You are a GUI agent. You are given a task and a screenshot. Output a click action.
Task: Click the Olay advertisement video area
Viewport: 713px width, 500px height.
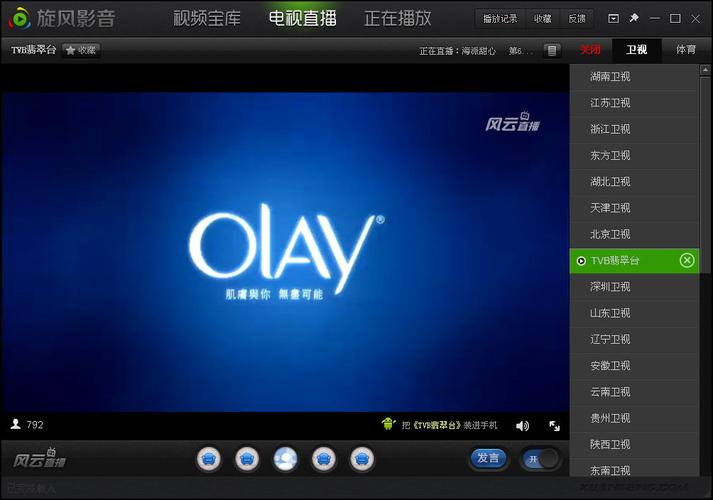pos(285,252)
